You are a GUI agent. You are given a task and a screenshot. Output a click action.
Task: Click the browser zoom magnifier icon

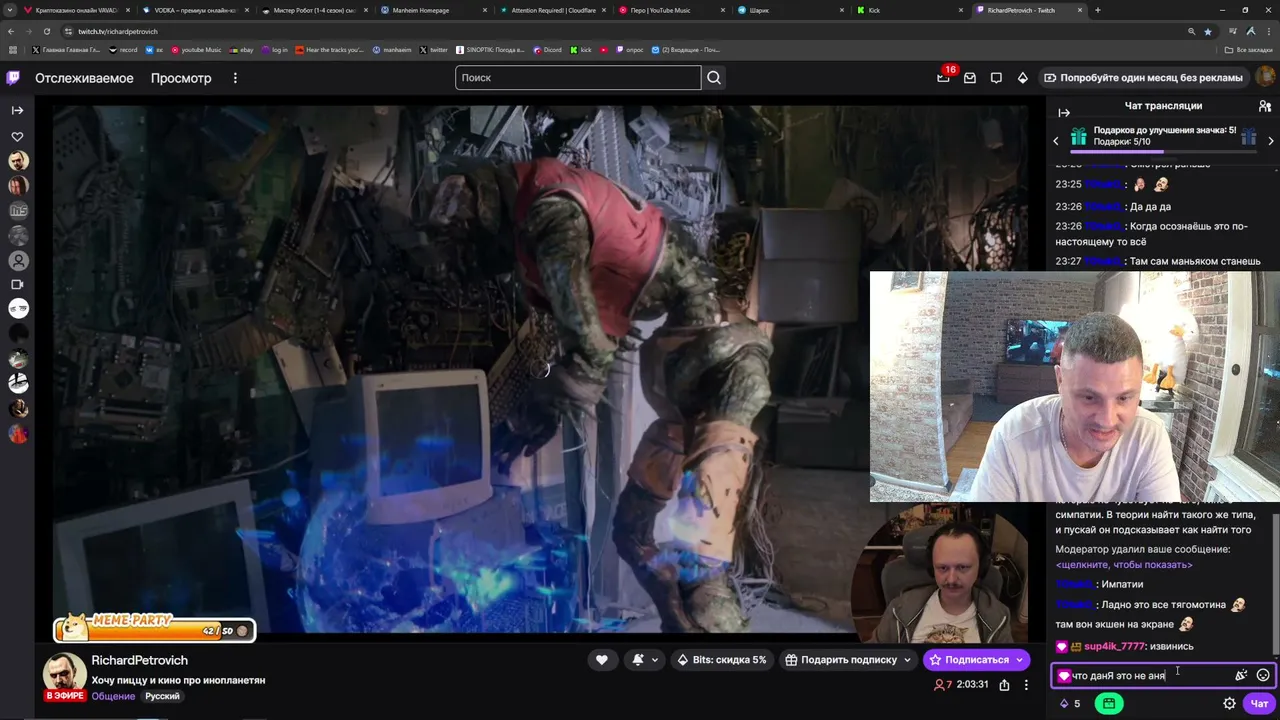[1191, 32]
